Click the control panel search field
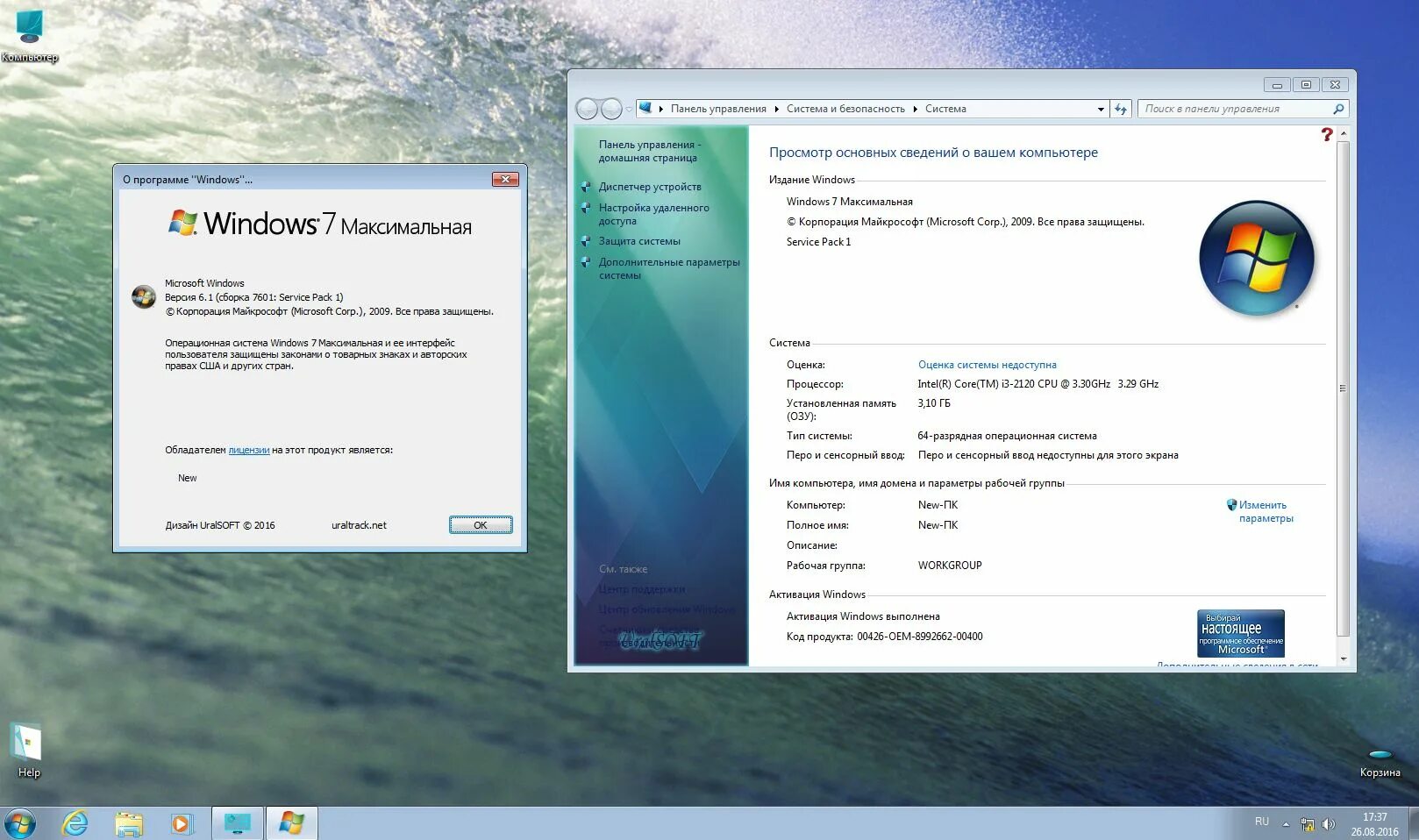This screenshot has width=1419, height=840. tap(1234, 109)
